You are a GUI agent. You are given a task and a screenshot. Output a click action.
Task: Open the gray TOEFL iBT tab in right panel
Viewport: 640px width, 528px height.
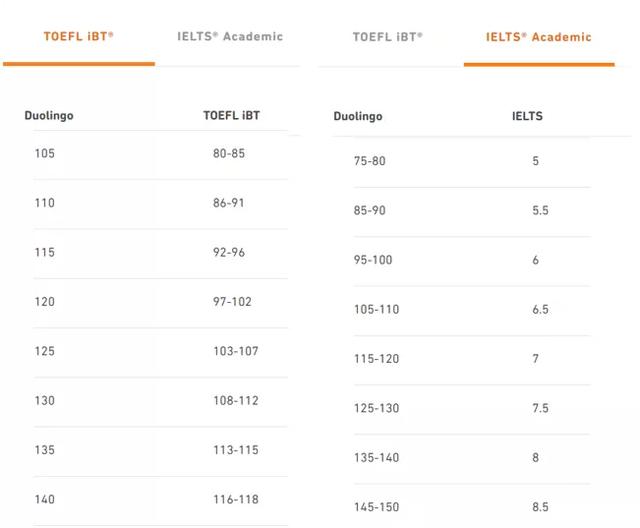(x=387, y=37)
